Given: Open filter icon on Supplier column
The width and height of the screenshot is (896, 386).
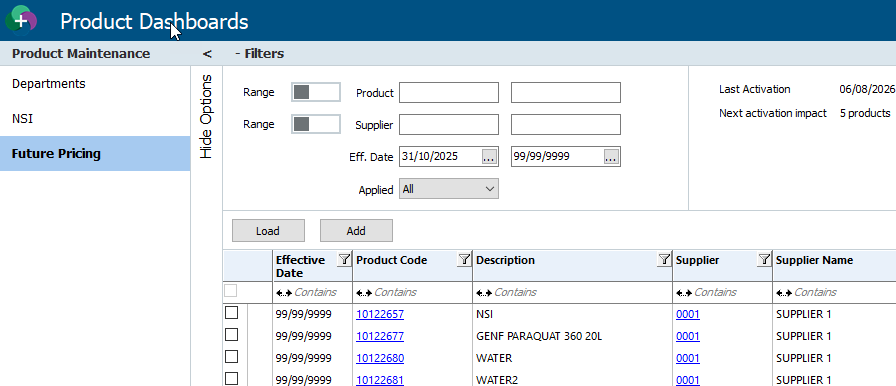Looking at the screenshot, I should pyautogui.click(x=764, y=260).
